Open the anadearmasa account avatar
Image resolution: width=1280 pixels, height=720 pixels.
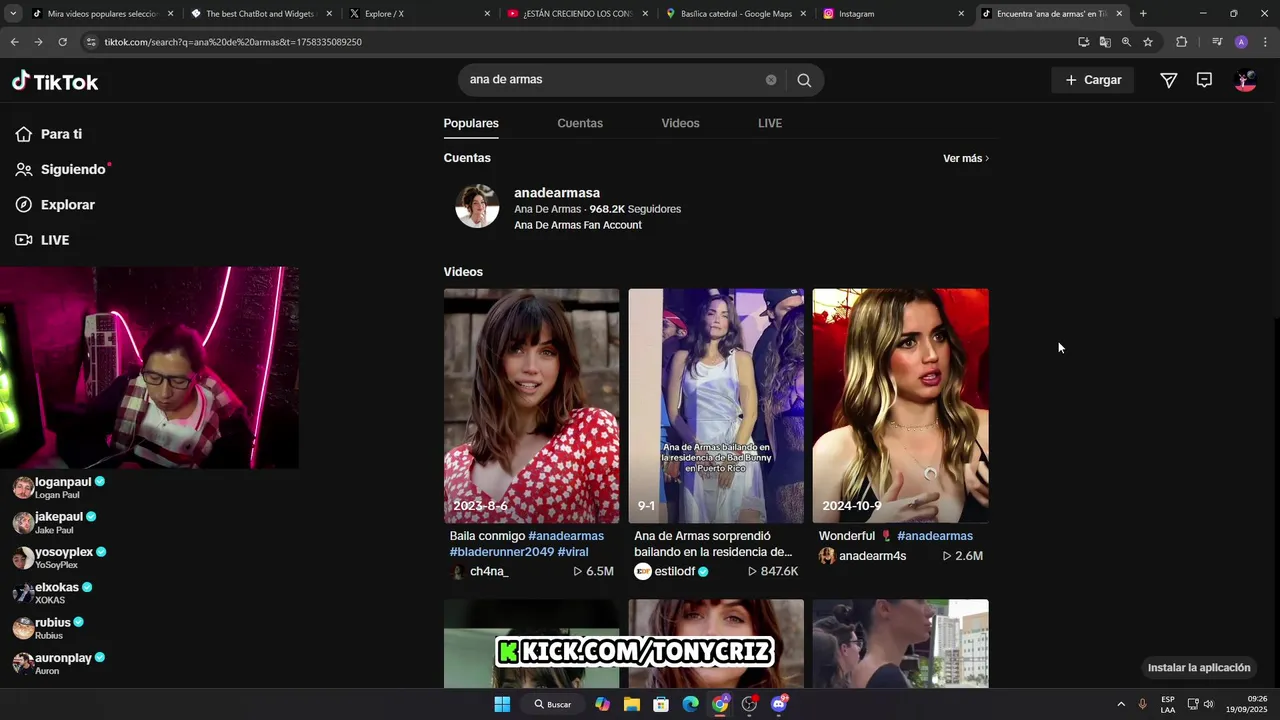pyautogui.click(x=477, y=206)
